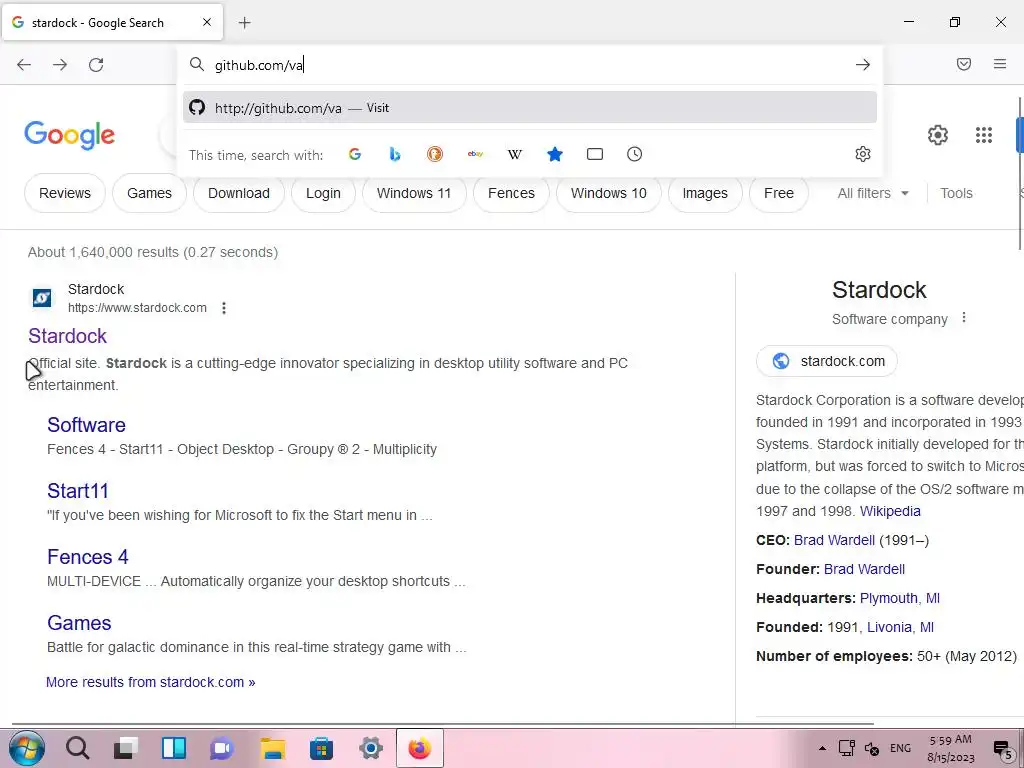Open search settings gear in dropdown
1024x768 pixels.
pyautogui.click(x=863, y=154)
